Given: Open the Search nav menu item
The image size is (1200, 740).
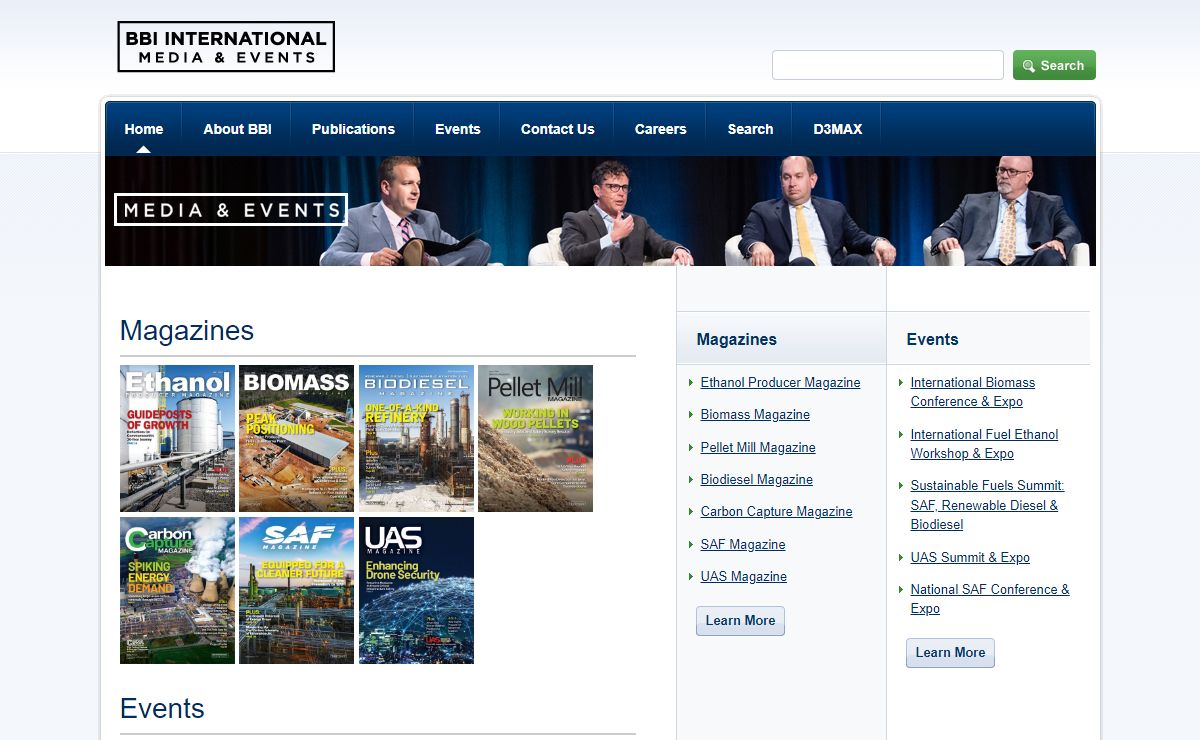Looking at the screenshot, I should coord(750,129).
